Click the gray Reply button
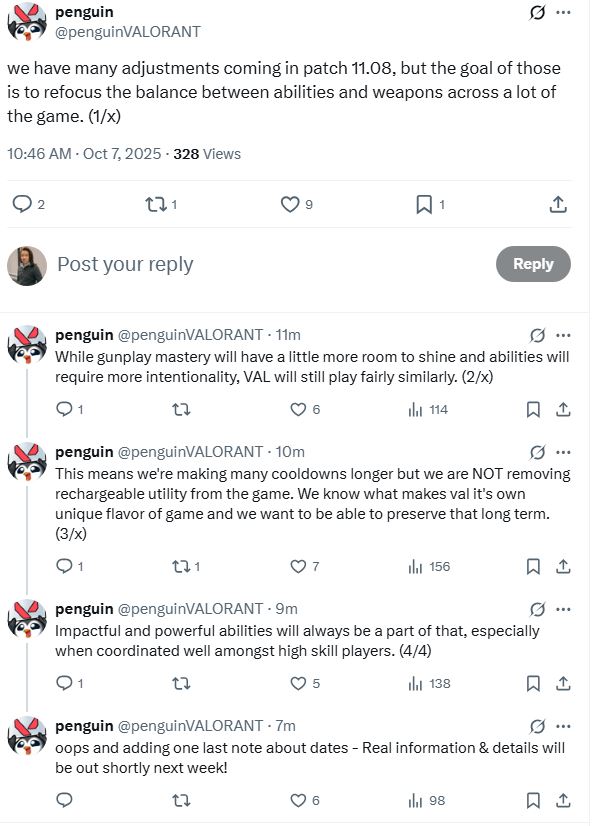Screen dimensions: 609x826 click(x=533, y=264)
